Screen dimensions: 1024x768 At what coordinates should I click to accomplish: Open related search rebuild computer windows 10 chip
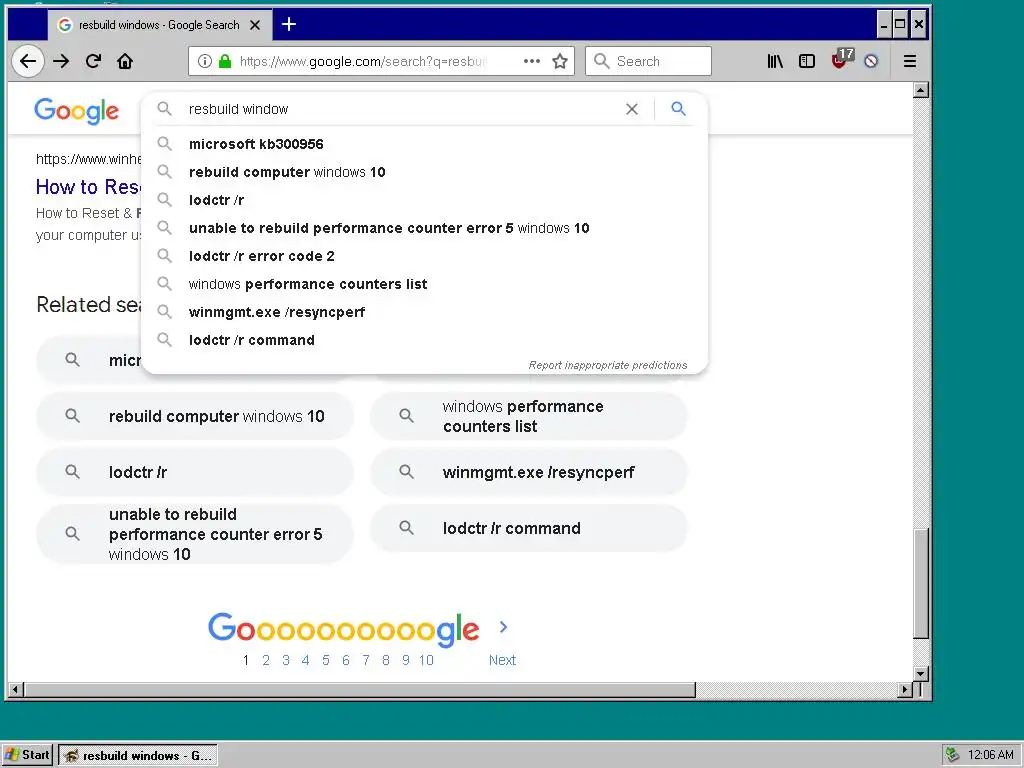[x=195, y=416]
